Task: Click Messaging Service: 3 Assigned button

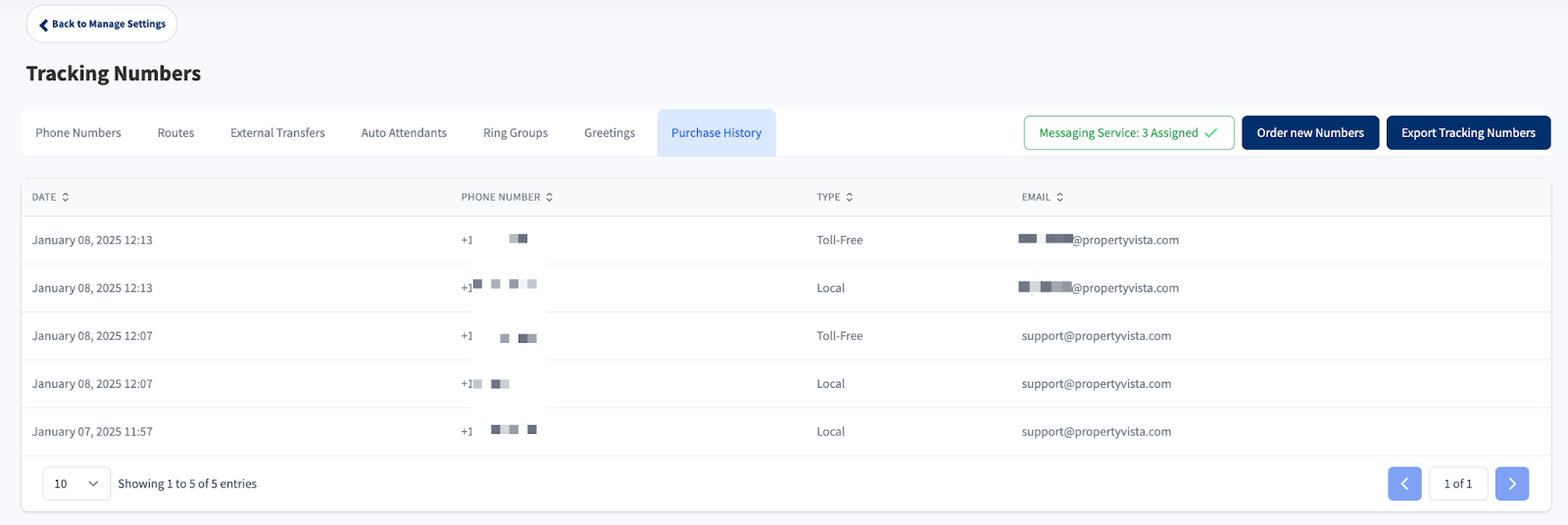Action: 1129,133
